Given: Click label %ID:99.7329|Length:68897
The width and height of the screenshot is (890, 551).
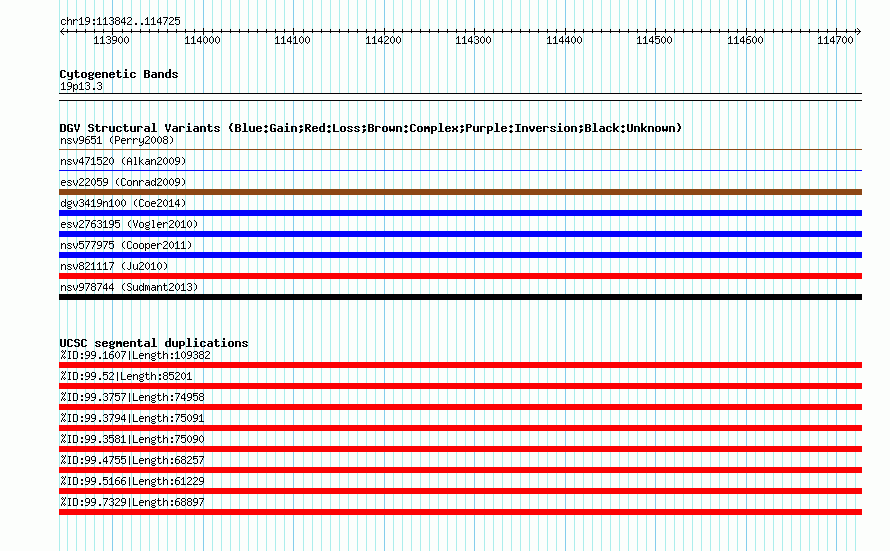Looking at the screenshot, I should tap(132, 502).
